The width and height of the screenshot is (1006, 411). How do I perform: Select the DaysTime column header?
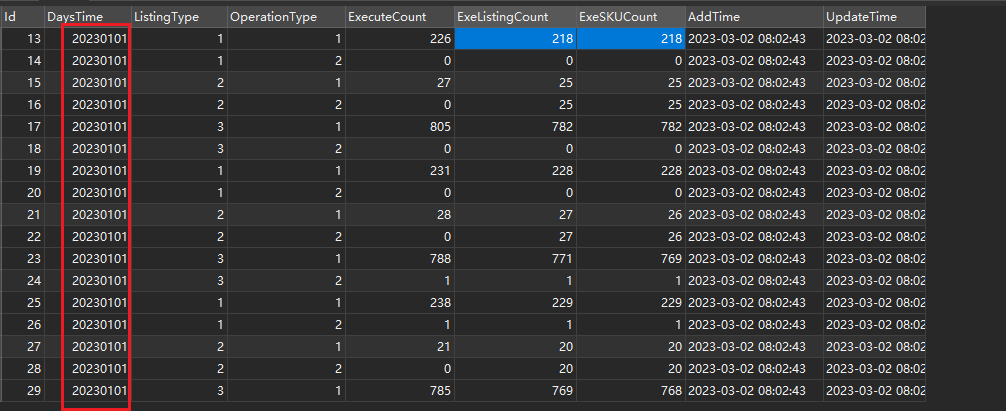pyautogui.click(x=88, y=17)
